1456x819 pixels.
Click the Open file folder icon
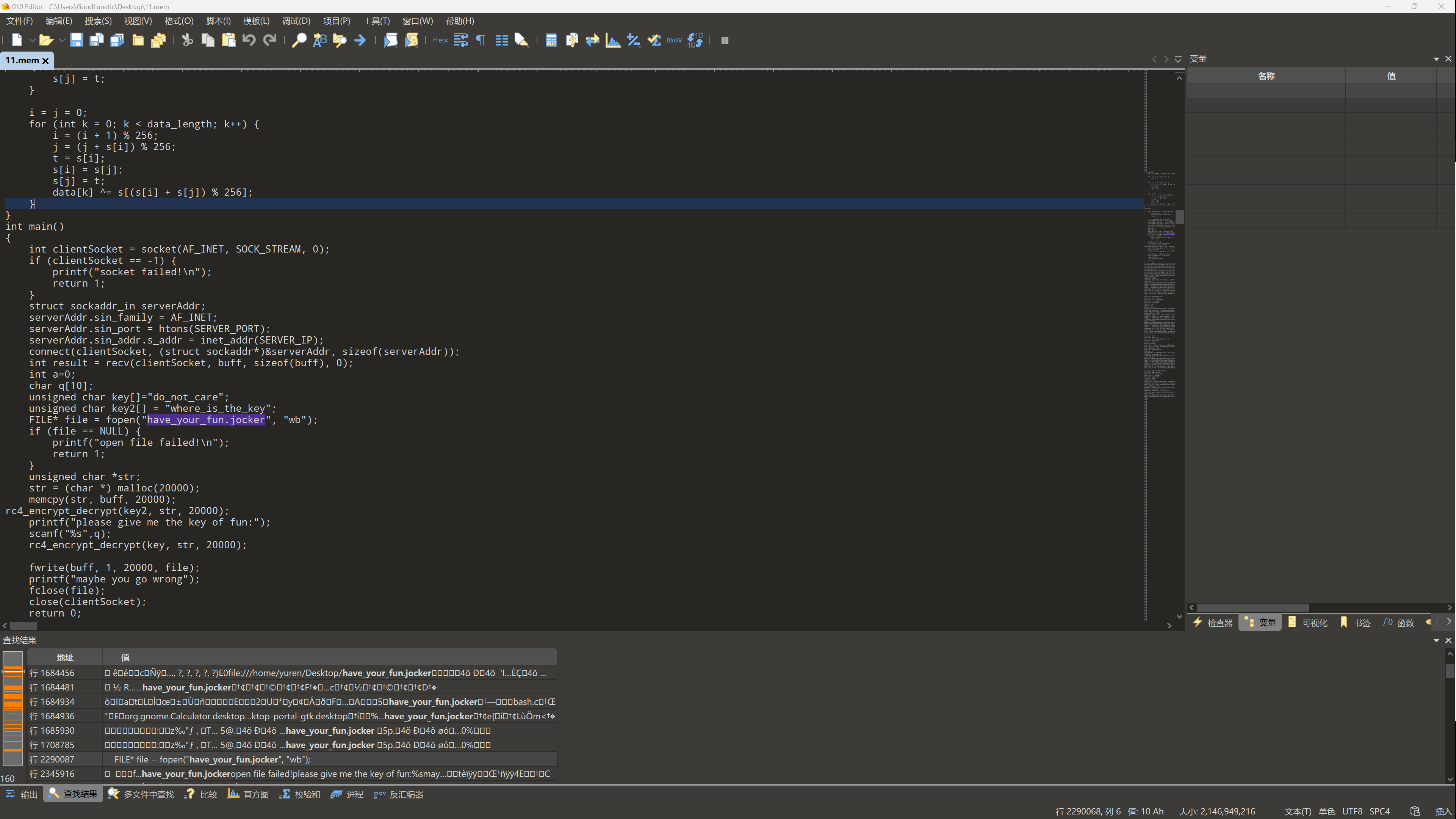click(x=46, y=40)
